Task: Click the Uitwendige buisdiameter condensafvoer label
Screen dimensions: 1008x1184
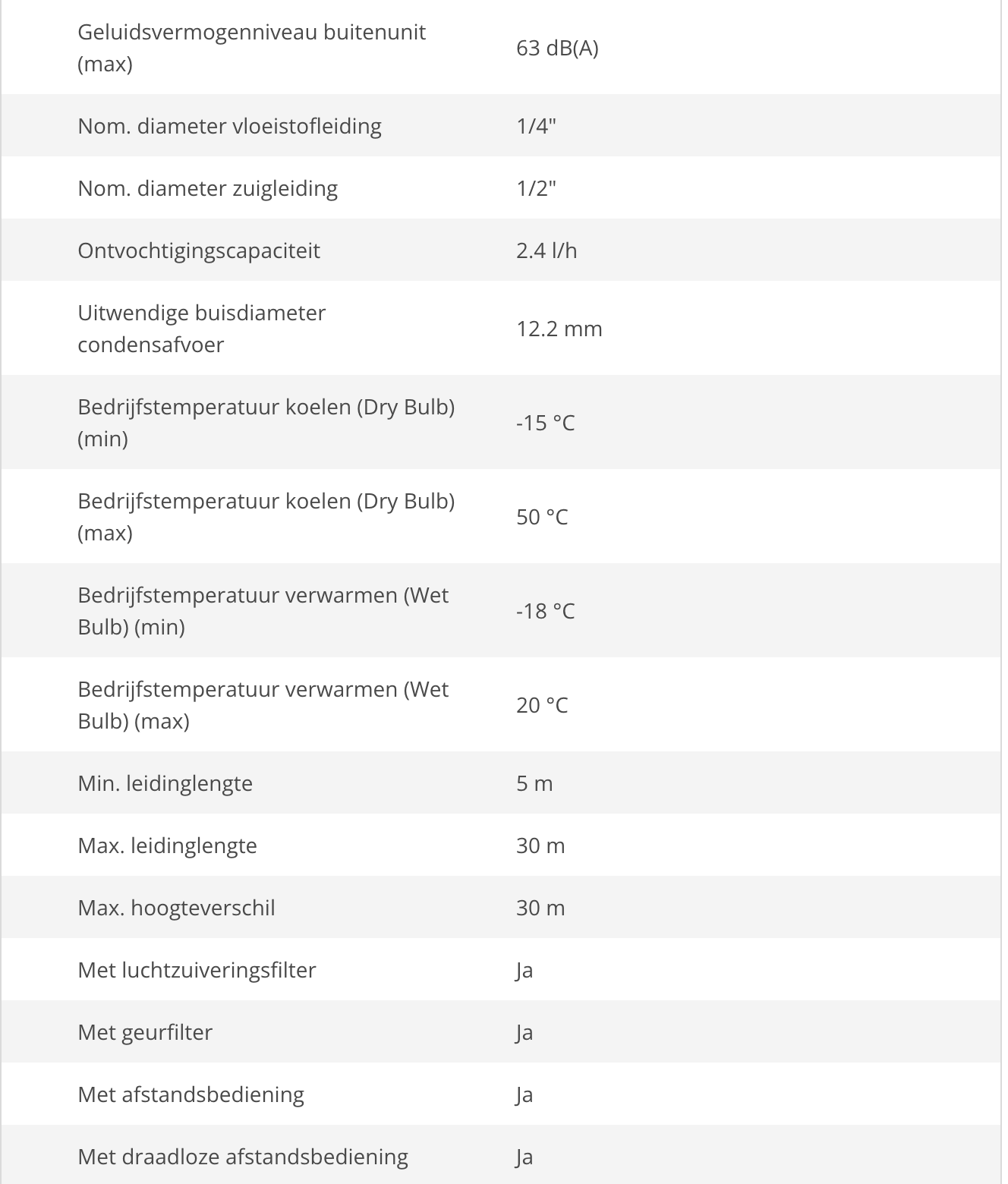Action: coord(202,329)
